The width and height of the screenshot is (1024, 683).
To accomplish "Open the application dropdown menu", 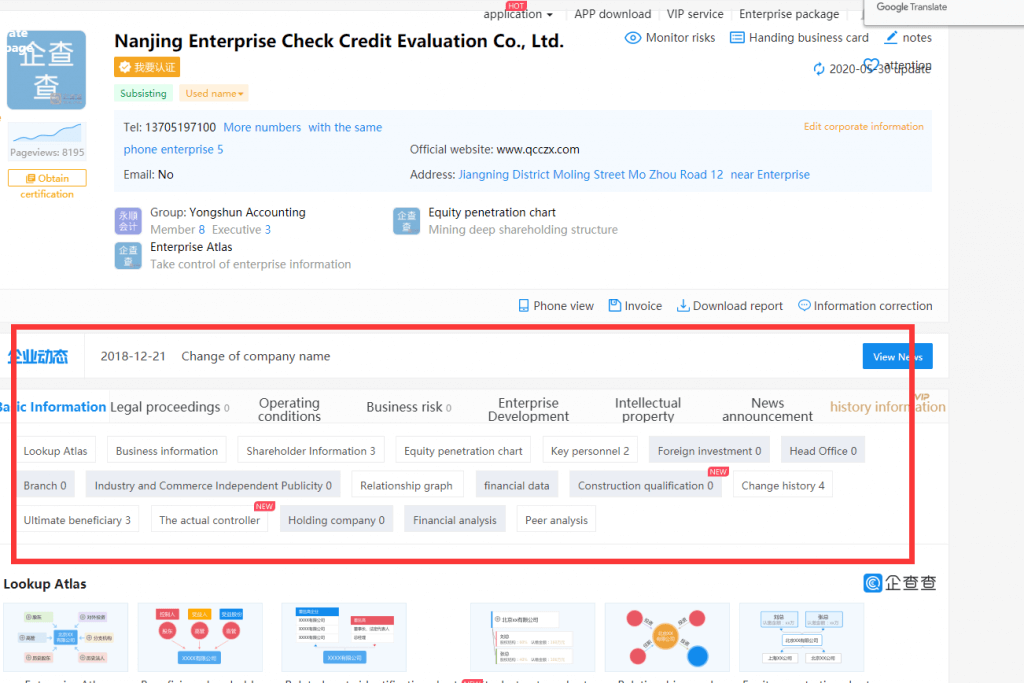I will tap(518, 15).
